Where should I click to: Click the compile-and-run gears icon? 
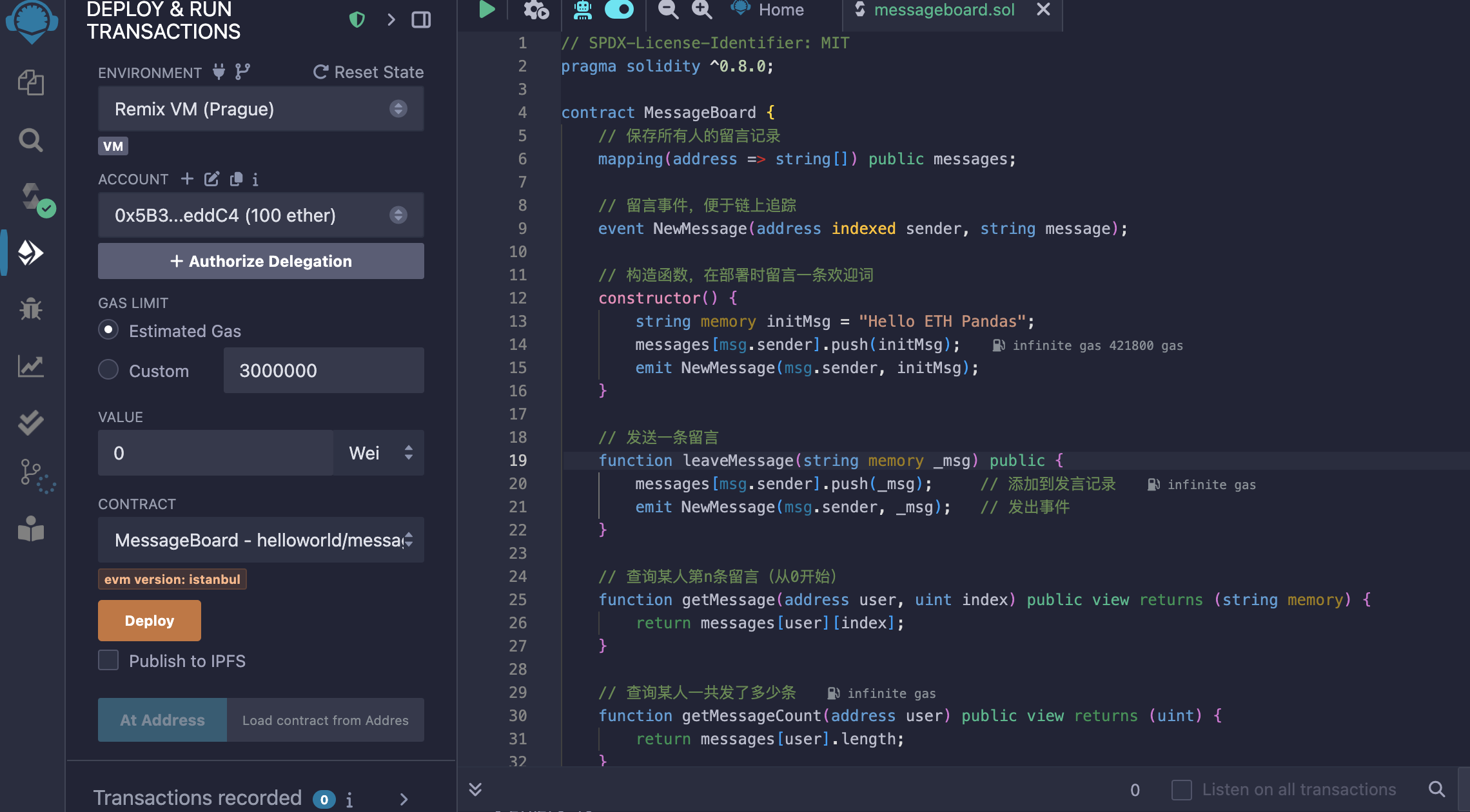tap(536, 10)
